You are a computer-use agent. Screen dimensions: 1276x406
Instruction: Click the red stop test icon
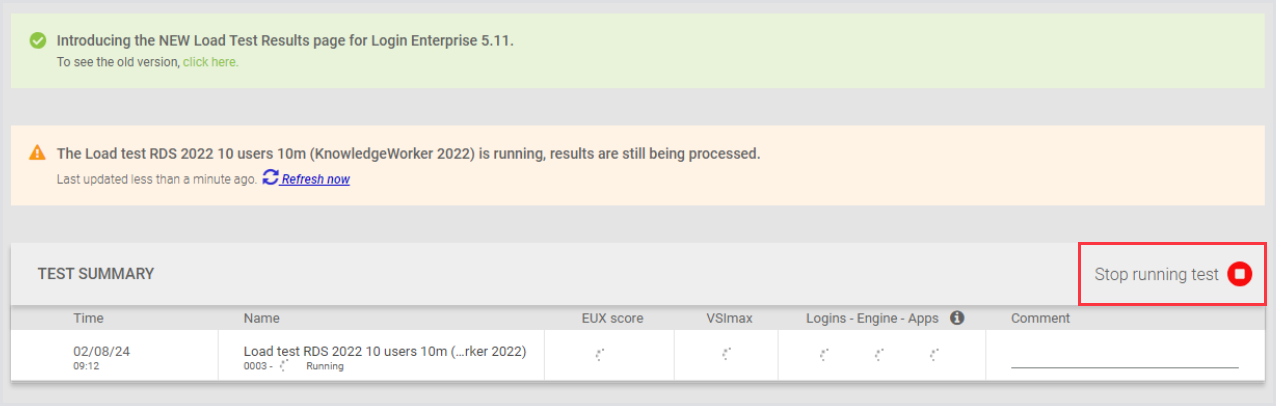tap(1240, 274)
